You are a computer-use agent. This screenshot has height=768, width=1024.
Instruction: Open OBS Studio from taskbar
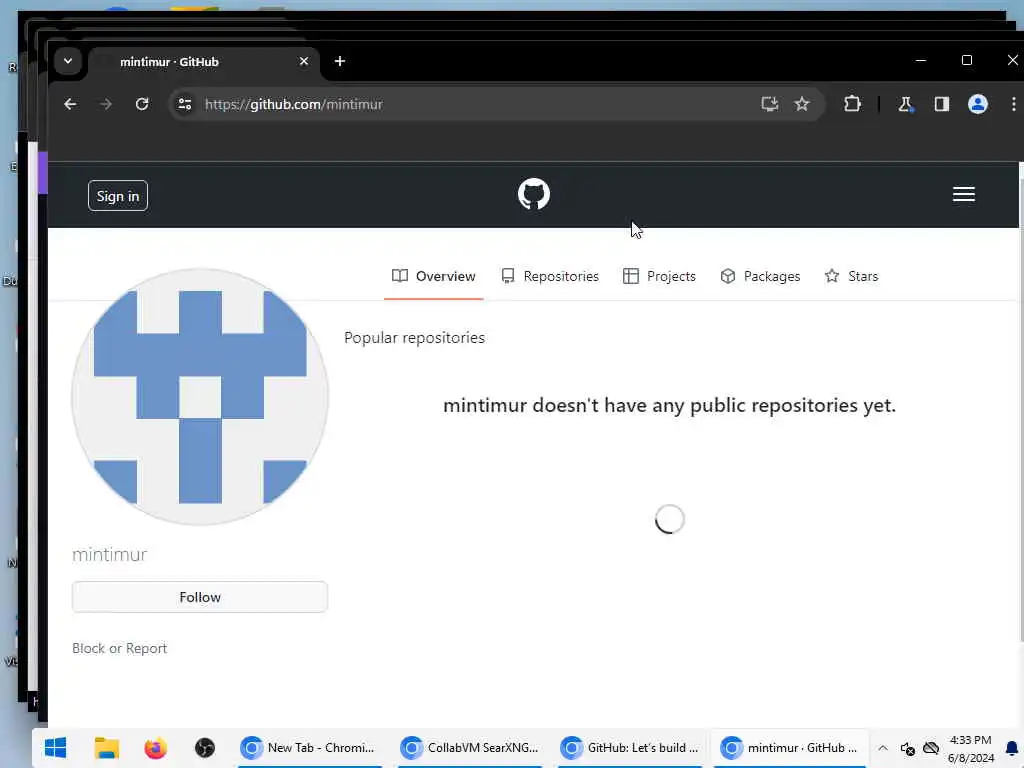point(204,748)
